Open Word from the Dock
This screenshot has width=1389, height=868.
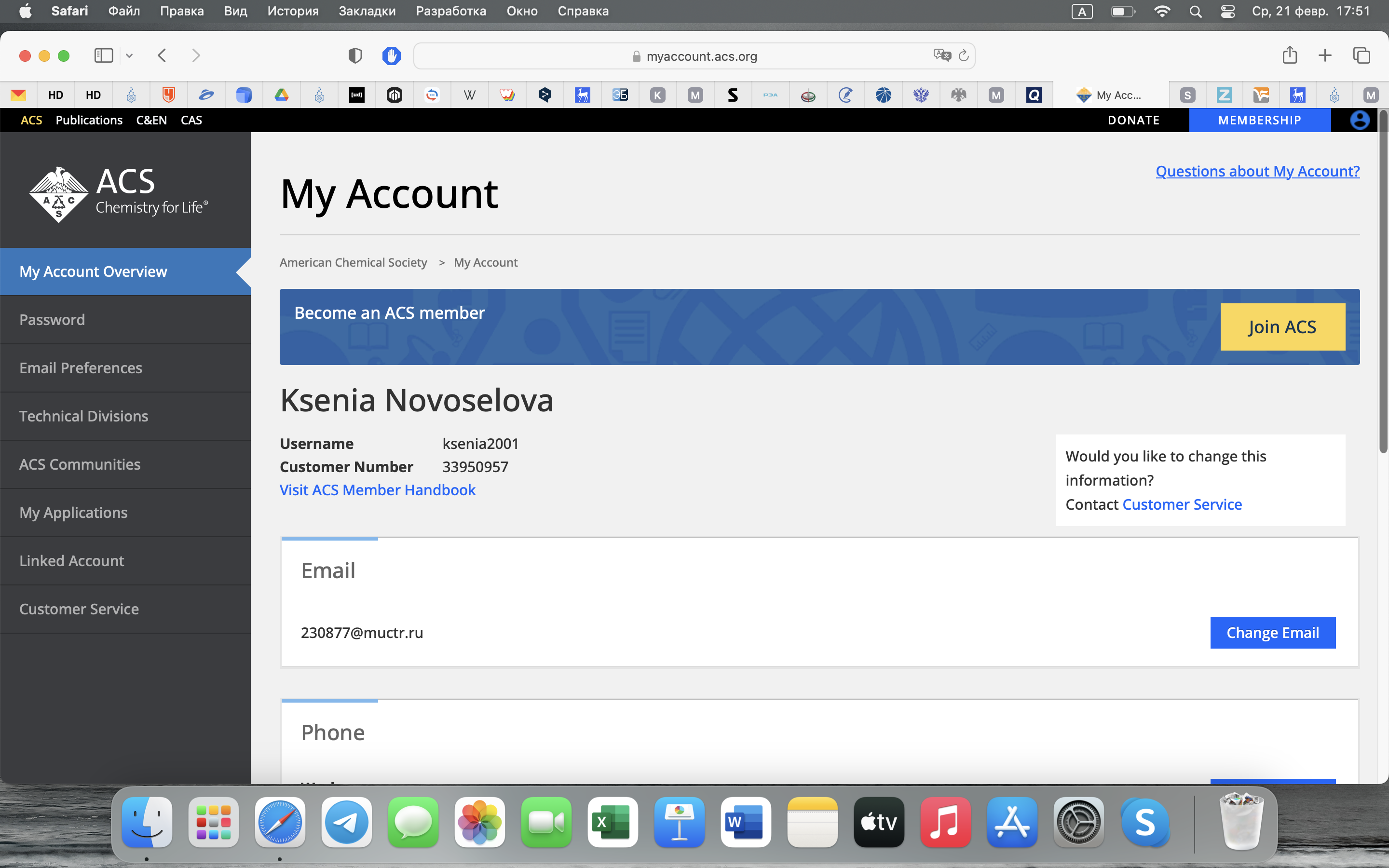[x=746, y=822]
